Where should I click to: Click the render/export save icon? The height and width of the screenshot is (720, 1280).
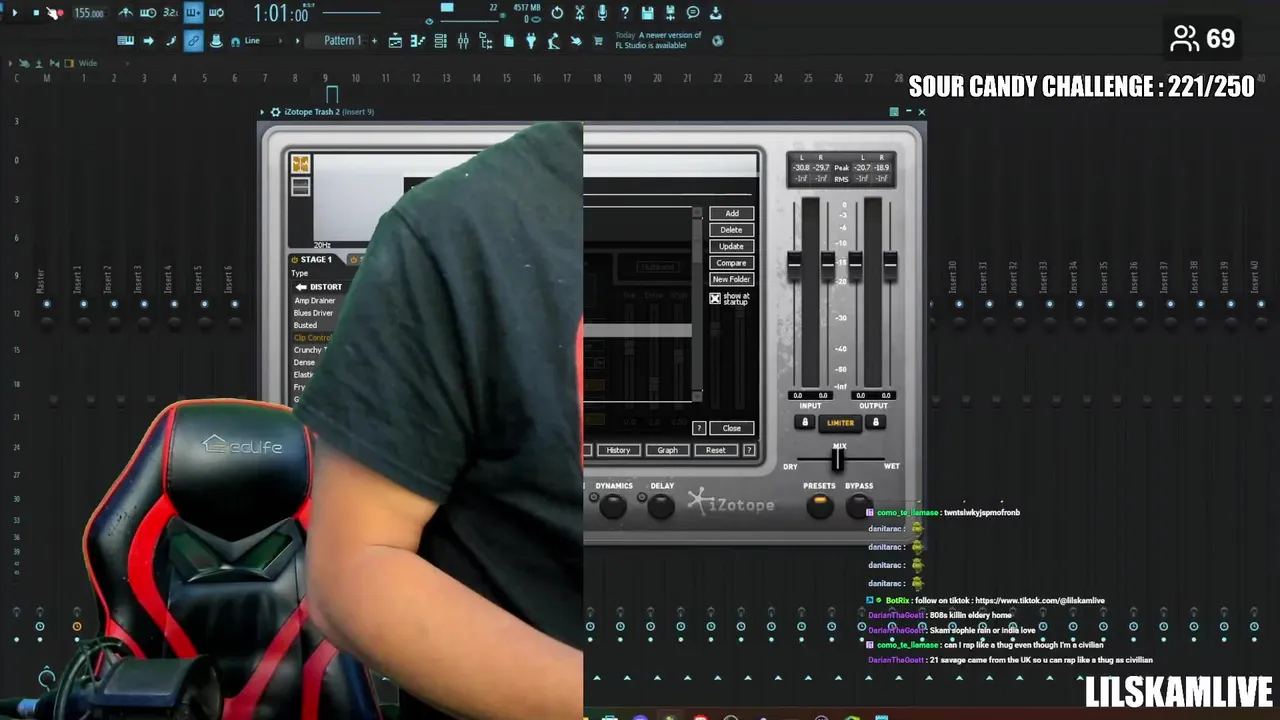670,13
